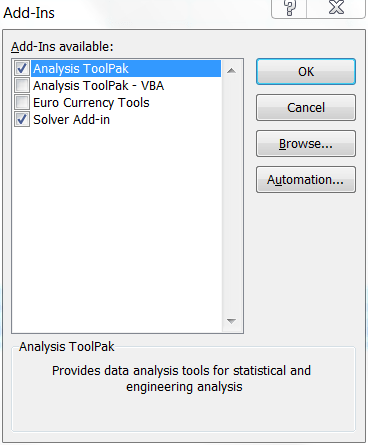Open the Automation... servers dialog
This screenshot has height=445, width=368.
306,180
